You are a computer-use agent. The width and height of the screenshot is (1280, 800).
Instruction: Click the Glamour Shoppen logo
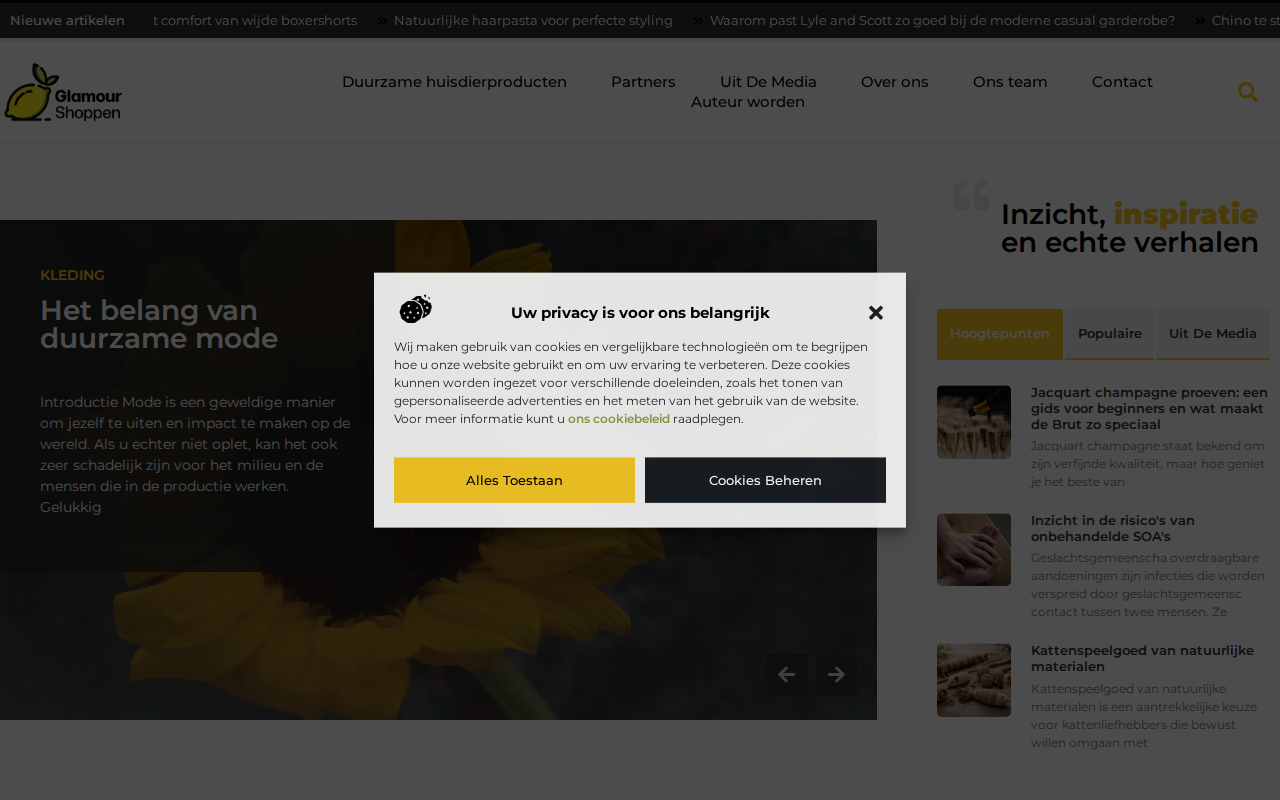tap(63, 93)
